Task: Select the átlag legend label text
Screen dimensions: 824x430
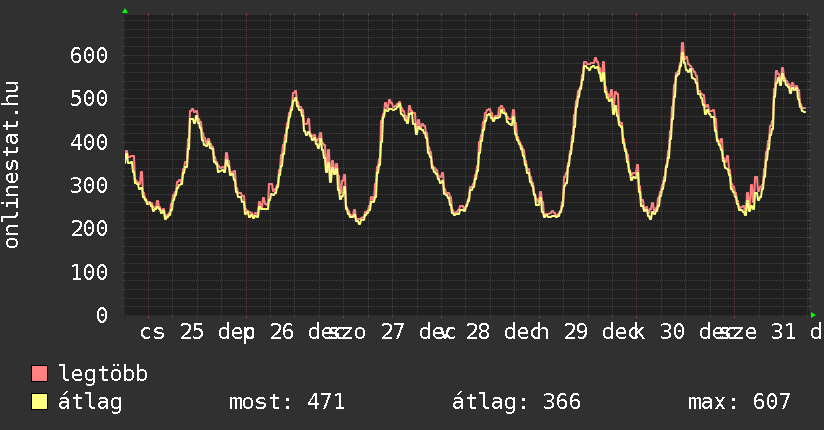Action: (x=90, y=402)
